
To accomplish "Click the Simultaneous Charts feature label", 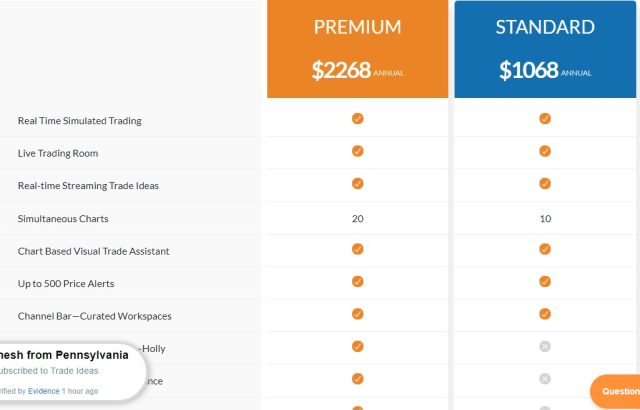I will pyautogui.click(x=63, y=219).
